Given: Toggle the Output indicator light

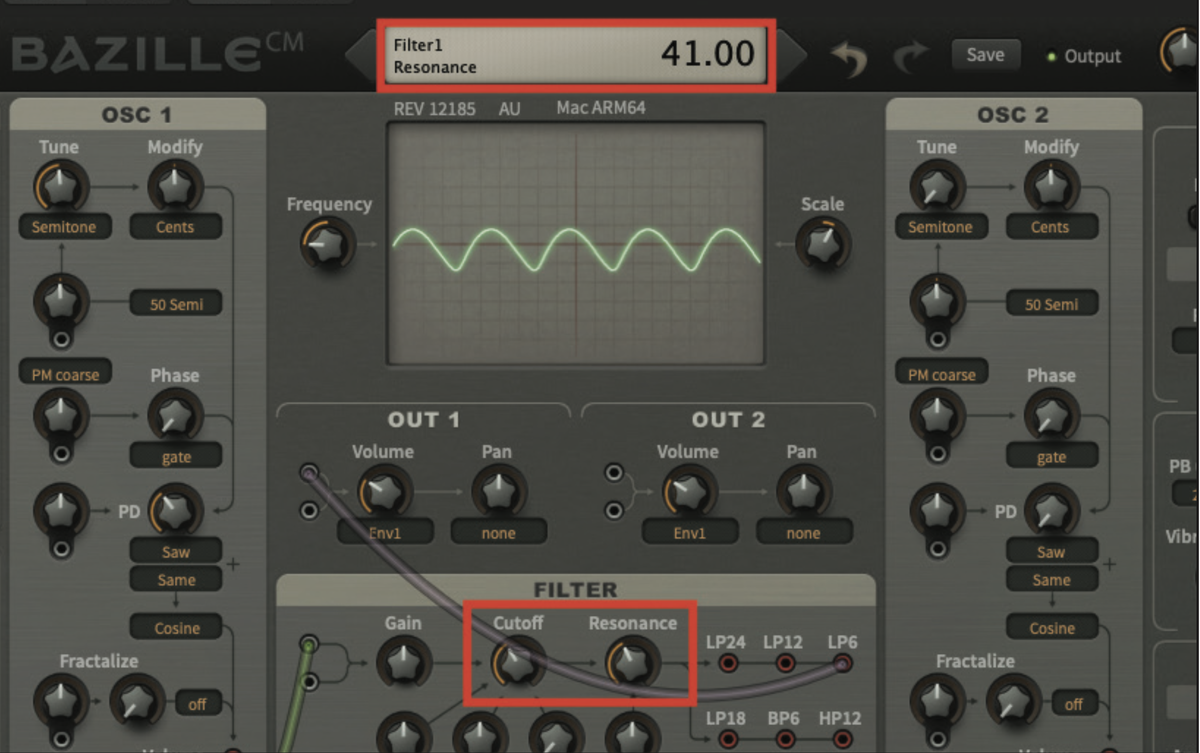Looking at the screenshot, I should tap(1050, 57).
